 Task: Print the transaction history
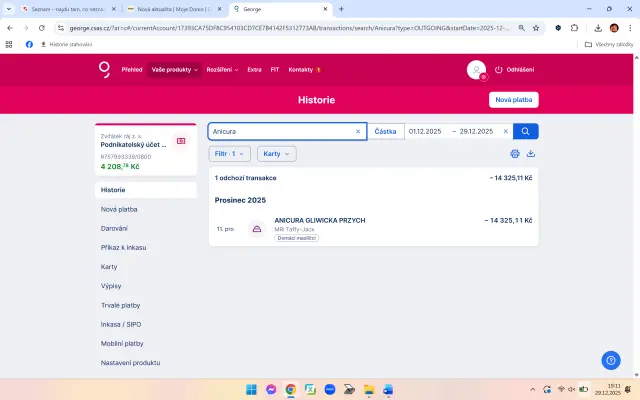point(515,154)
